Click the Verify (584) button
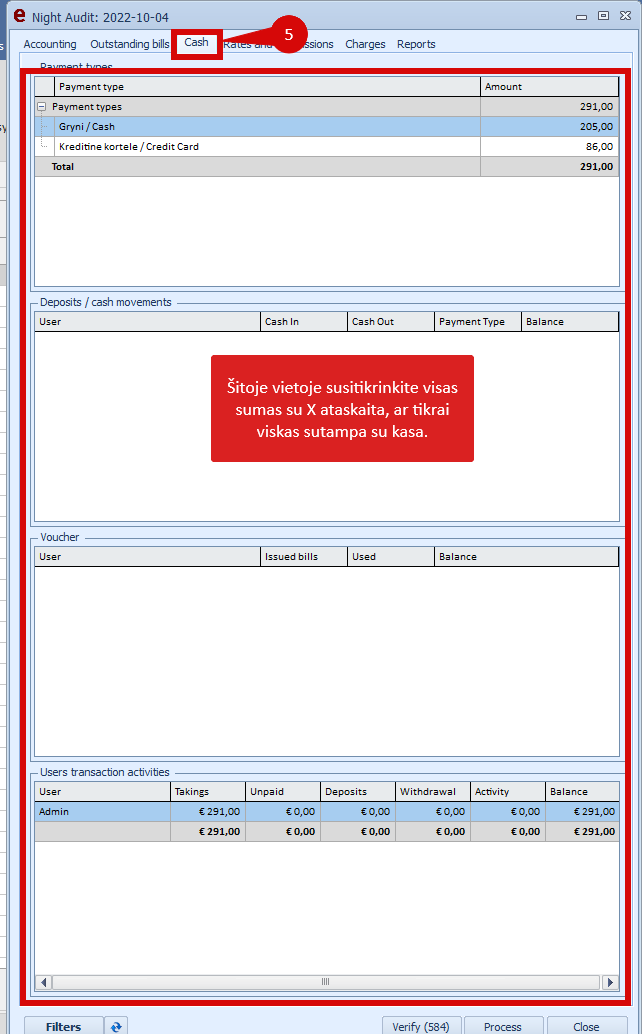Screen dimensions: 642x1034 [421, 1026]
